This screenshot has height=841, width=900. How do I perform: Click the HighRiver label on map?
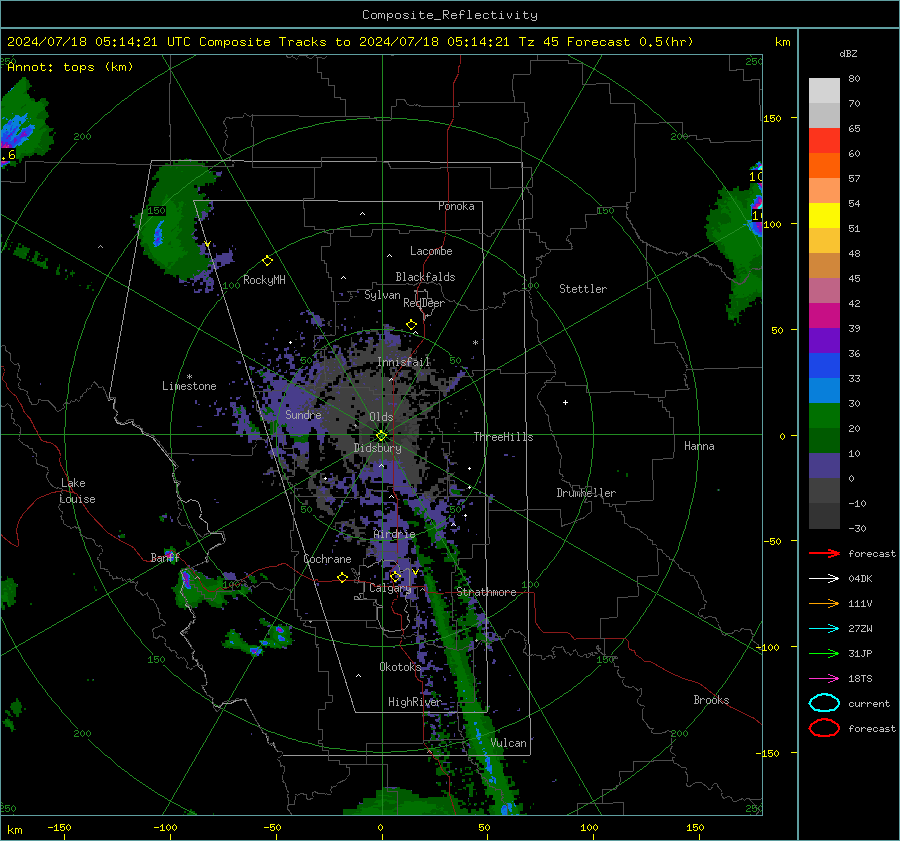[414, 702]
